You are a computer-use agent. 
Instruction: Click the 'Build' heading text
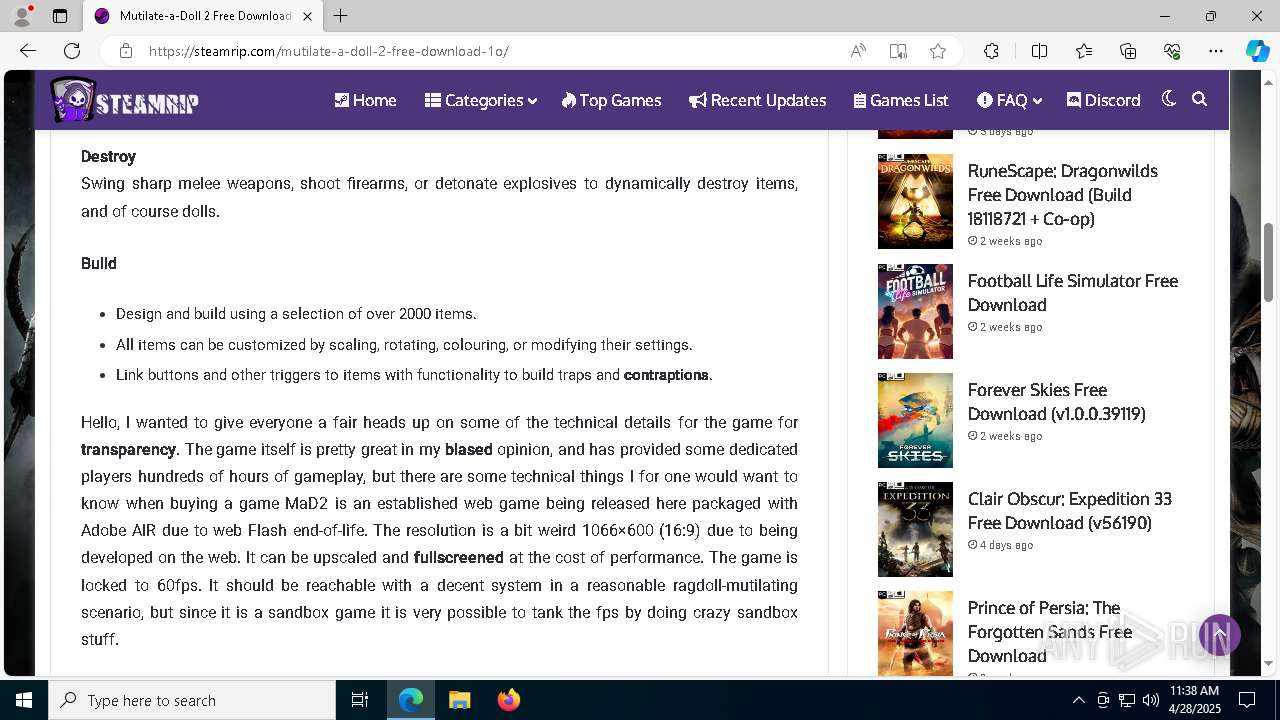click(99, 263)
